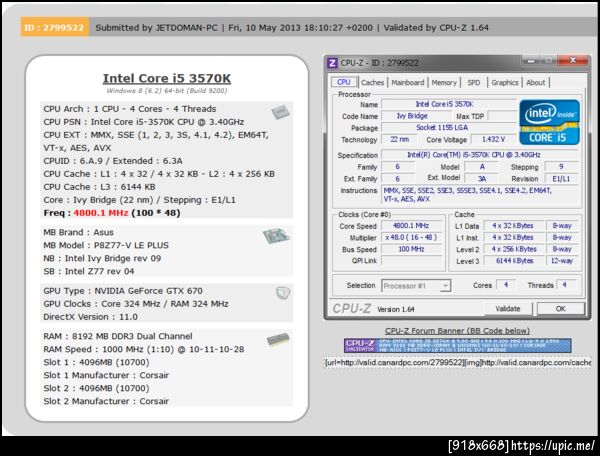
Task: Click the GPU Type NVIDIA GeForce GTX 670 line
Action: (x=123, y=291)
